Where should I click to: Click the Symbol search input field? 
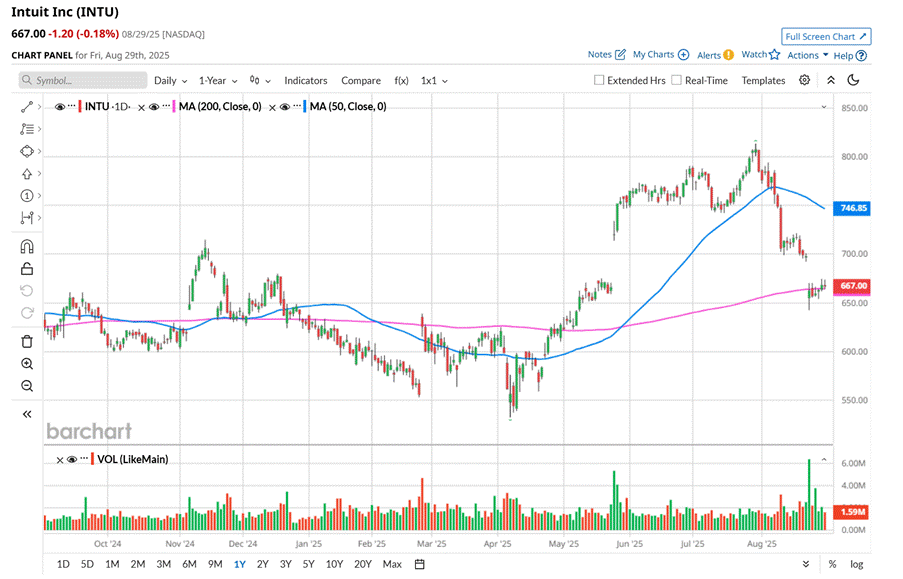[83, 80]
